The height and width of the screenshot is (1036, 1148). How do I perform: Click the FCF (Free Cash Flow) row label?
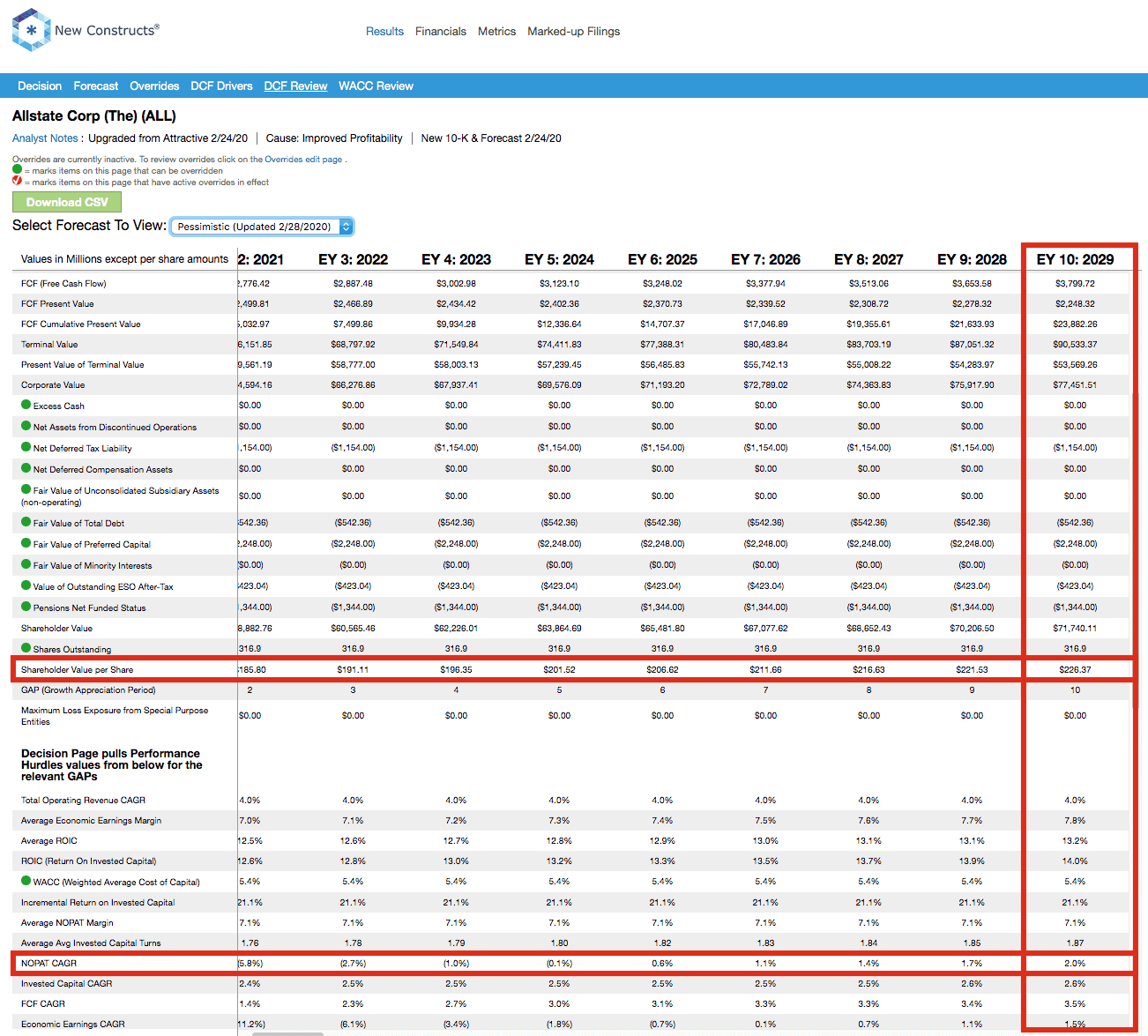(x=63, y=284)
